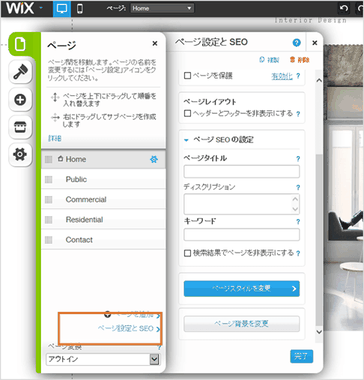Open the Design paintbrush sidebar icon
The image size is (364, 380).
coord(20,72)
